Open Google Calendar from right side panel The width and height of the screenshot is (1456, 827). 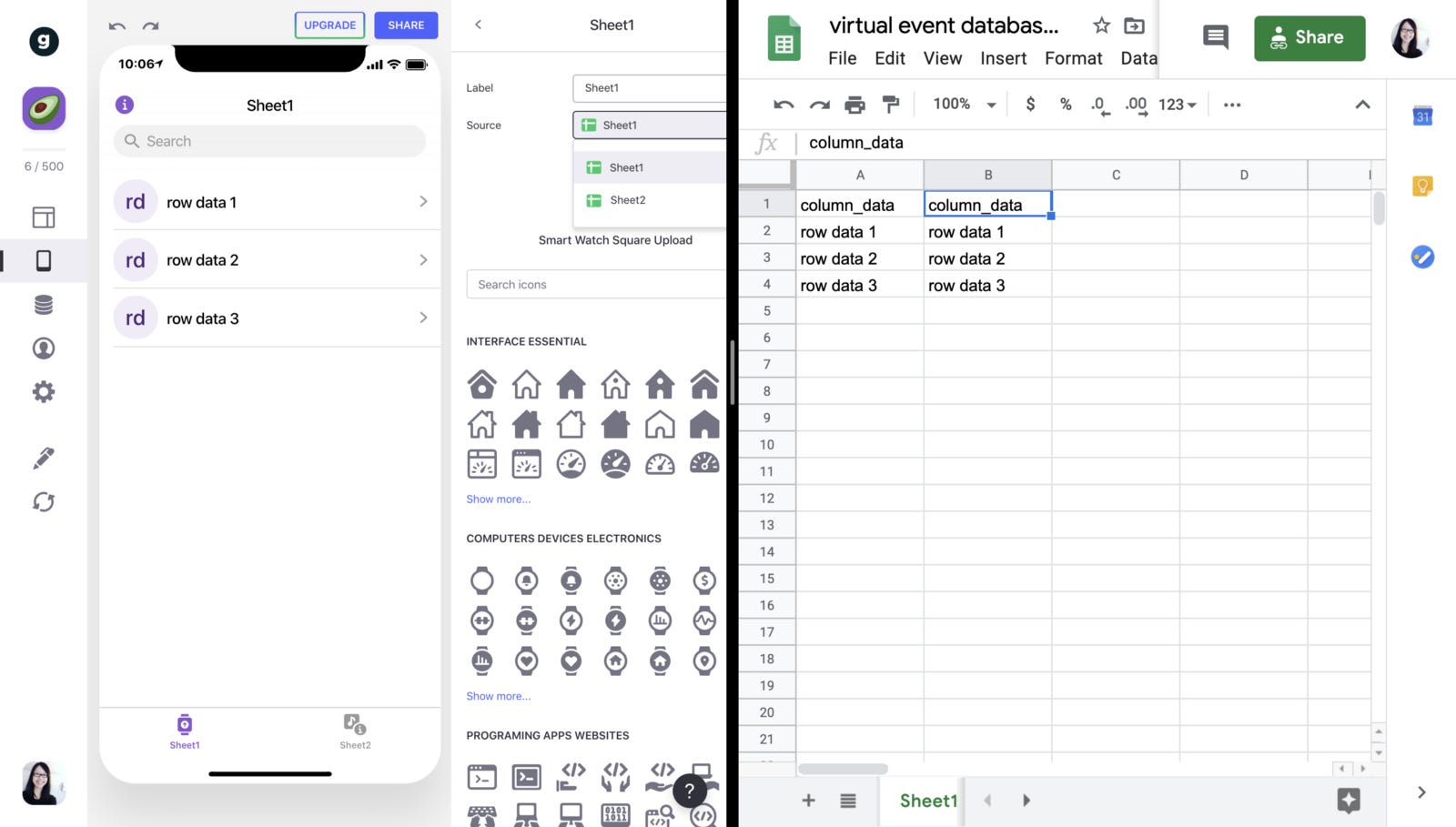(x=1421, y=116)
